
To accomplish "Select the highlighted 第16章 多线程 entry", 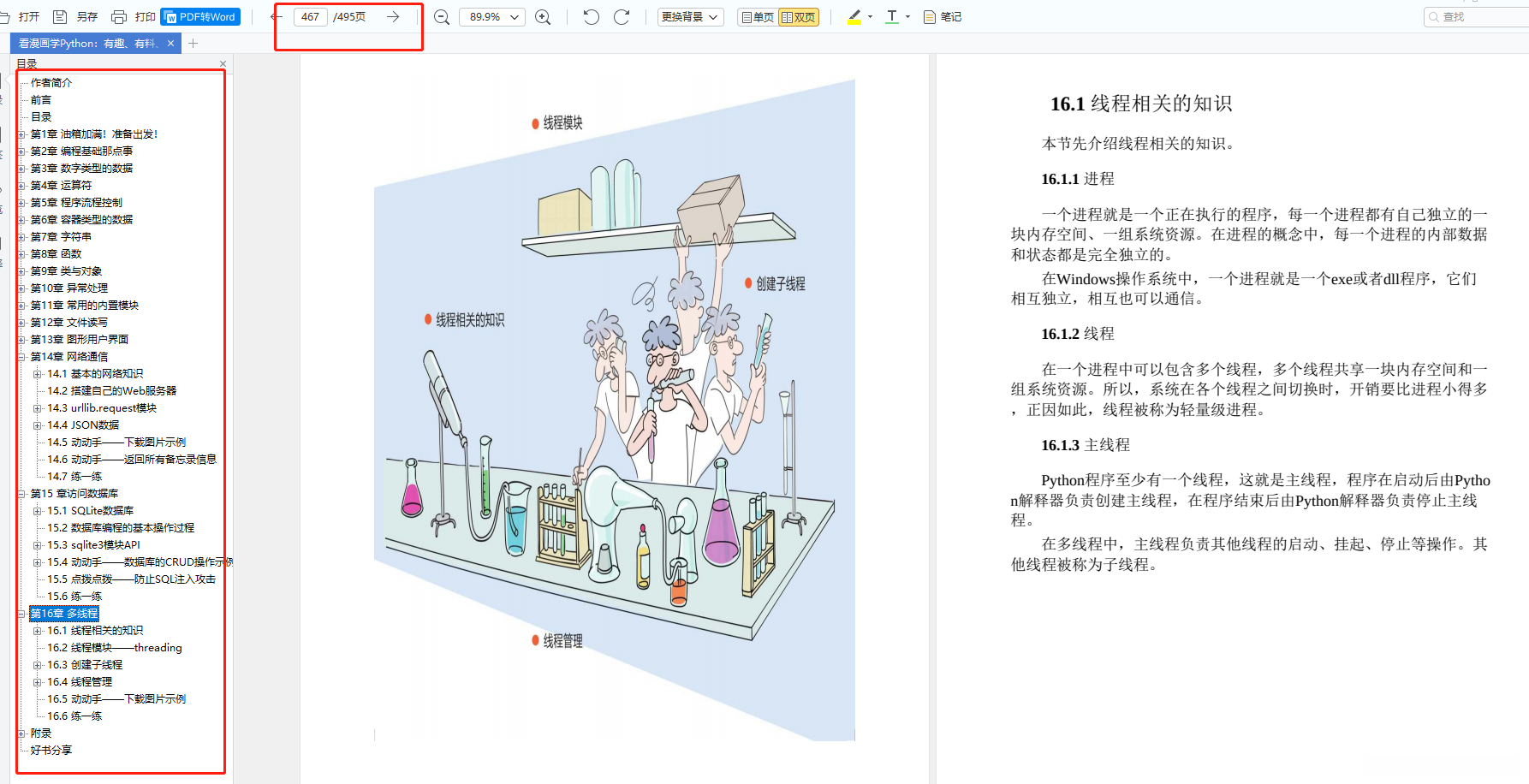I will [64, 614].
